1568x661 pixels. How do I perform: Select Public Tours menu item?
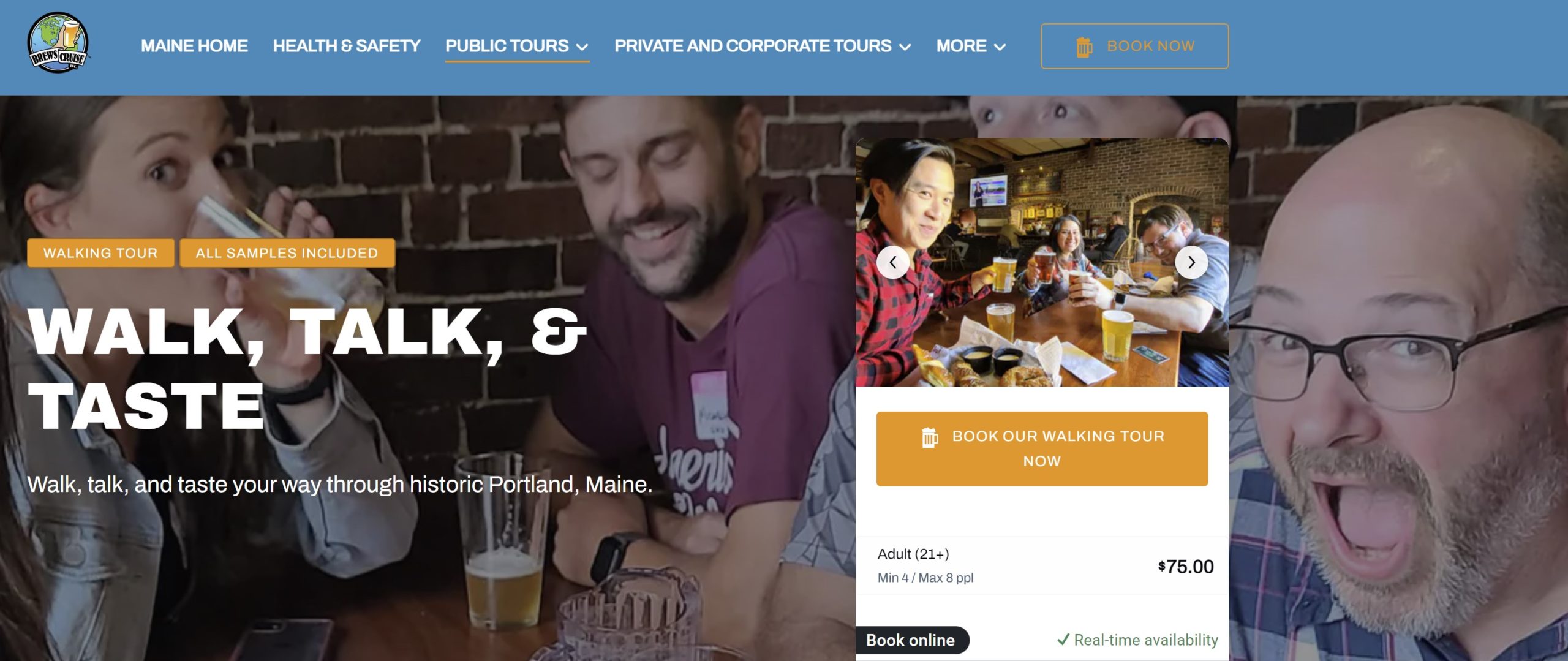507,46
